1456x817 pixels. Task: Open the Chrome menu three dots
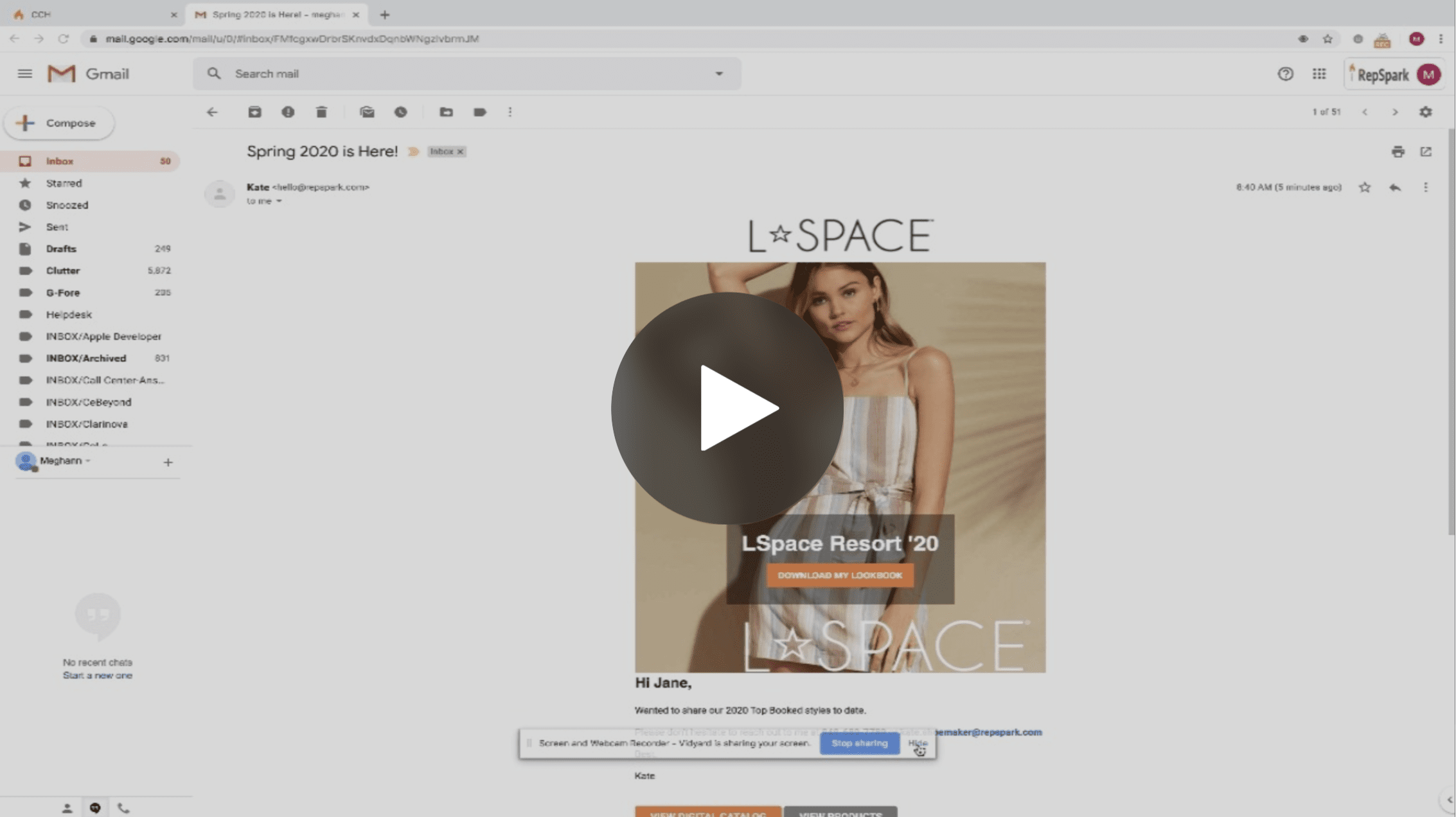[x=1441, y=39]
